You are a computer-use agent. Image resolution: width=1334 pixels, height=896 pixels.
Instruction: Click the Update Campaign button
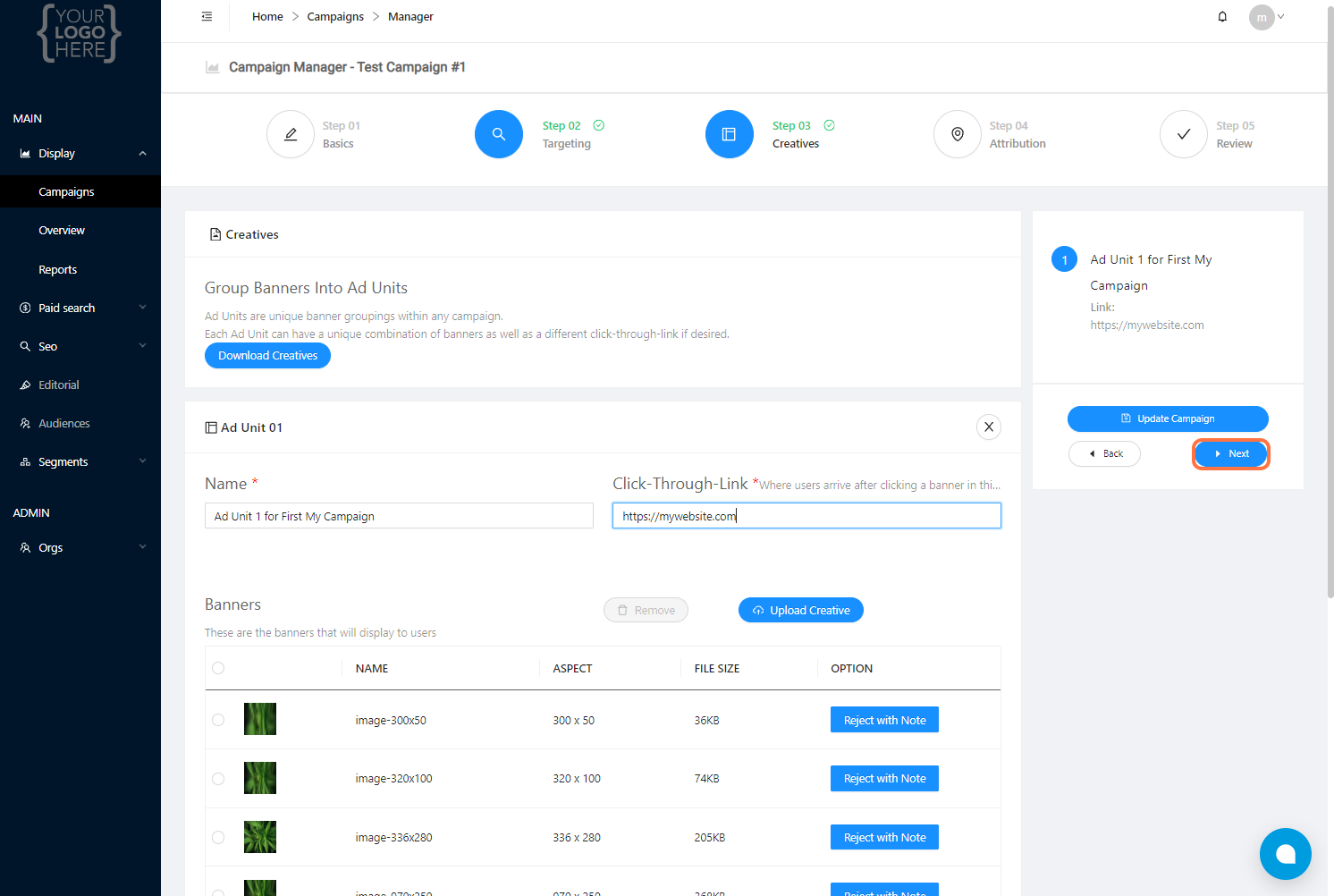point(1168,418)
